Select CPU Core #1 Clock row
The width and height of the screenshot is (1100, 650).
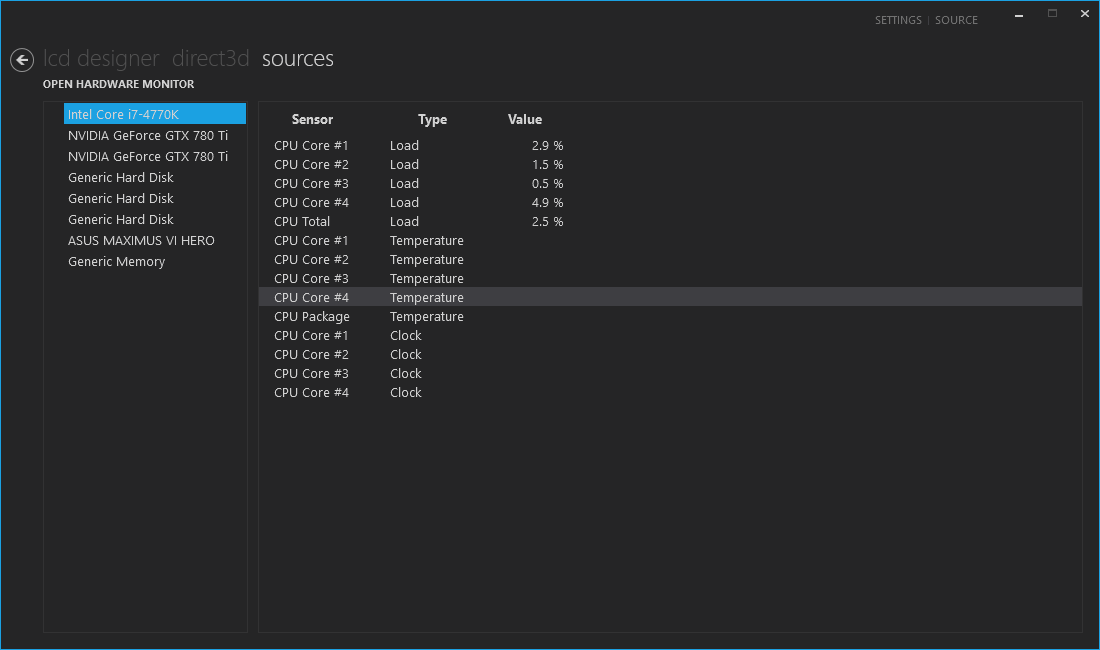pyautogui.click(x=670, y=335)
